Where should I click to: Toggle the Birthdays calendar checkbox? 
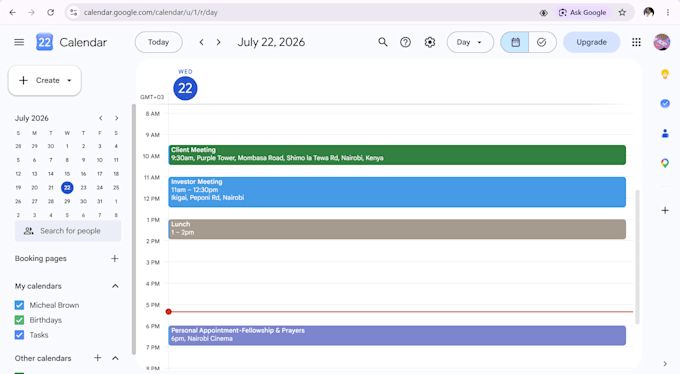coord(20,320)
